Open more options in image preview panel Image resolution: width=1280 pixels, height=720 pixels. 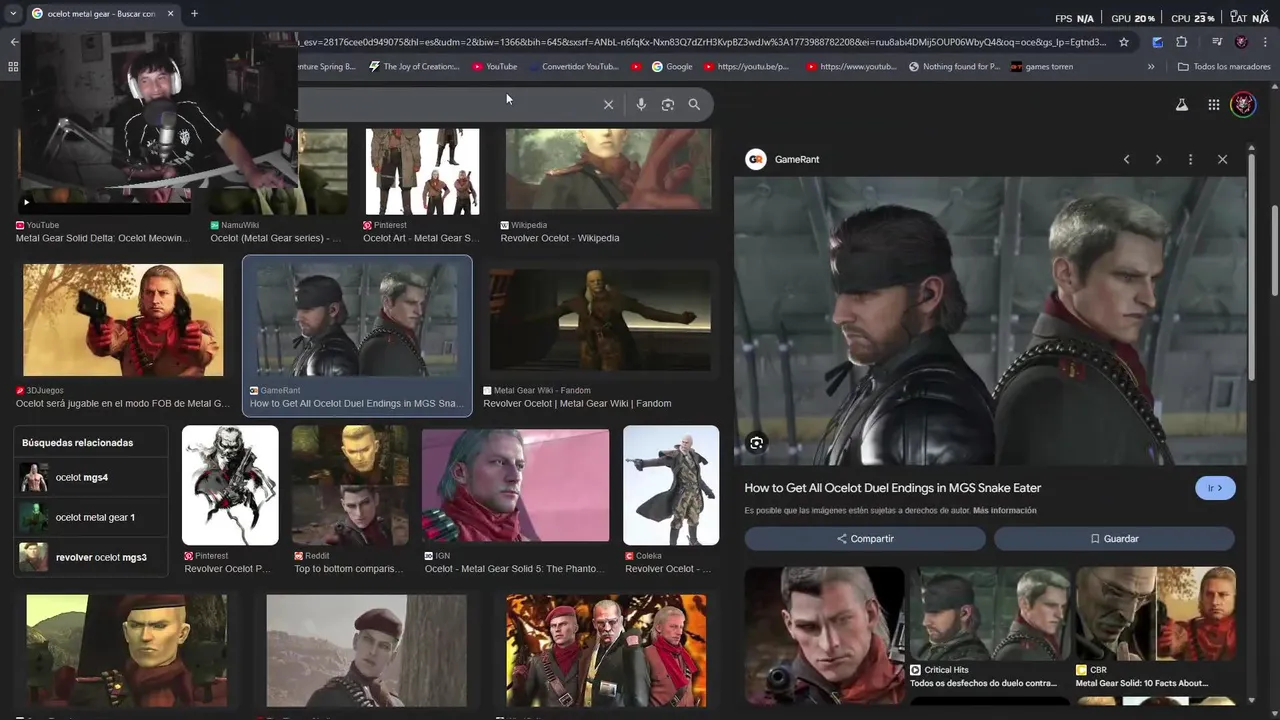(1190, 160)
